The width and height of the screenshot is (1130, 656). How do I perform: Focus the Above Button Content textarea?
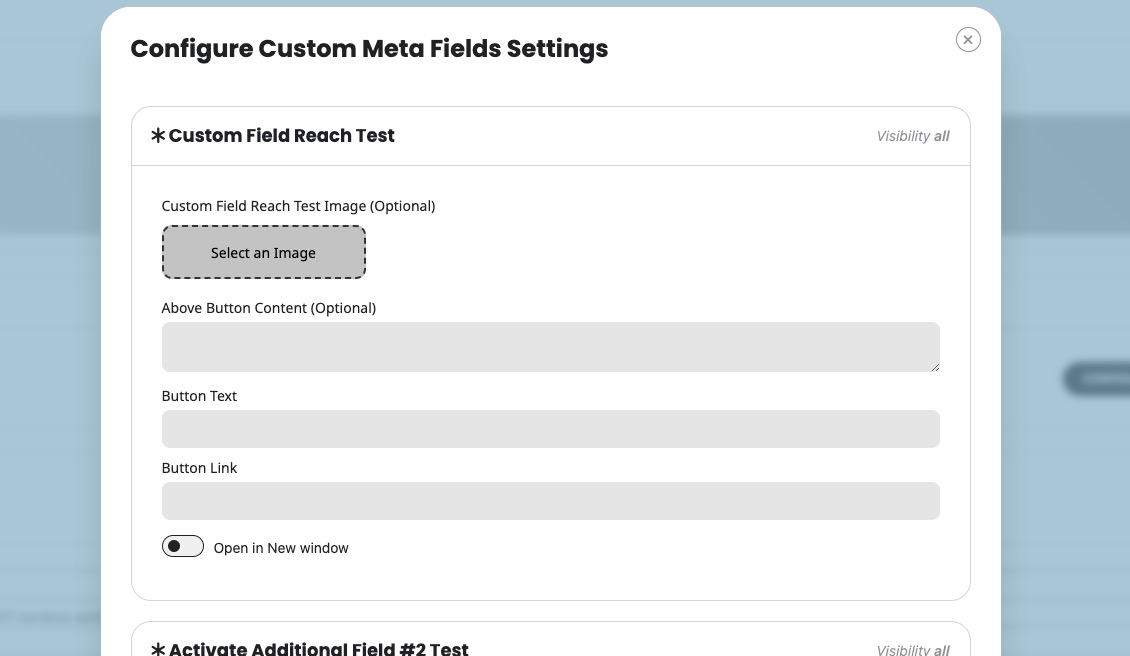tap(551, 347)
